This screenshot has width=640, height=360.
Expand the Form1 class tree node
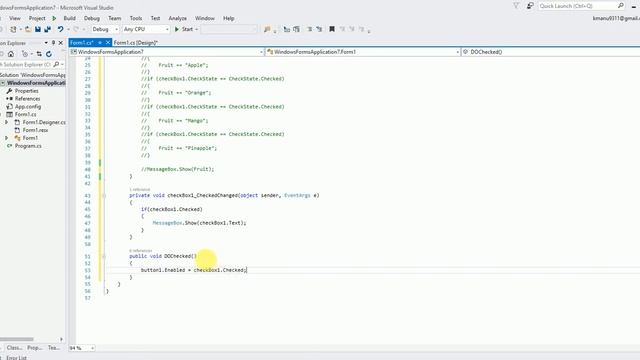point(7,138)
